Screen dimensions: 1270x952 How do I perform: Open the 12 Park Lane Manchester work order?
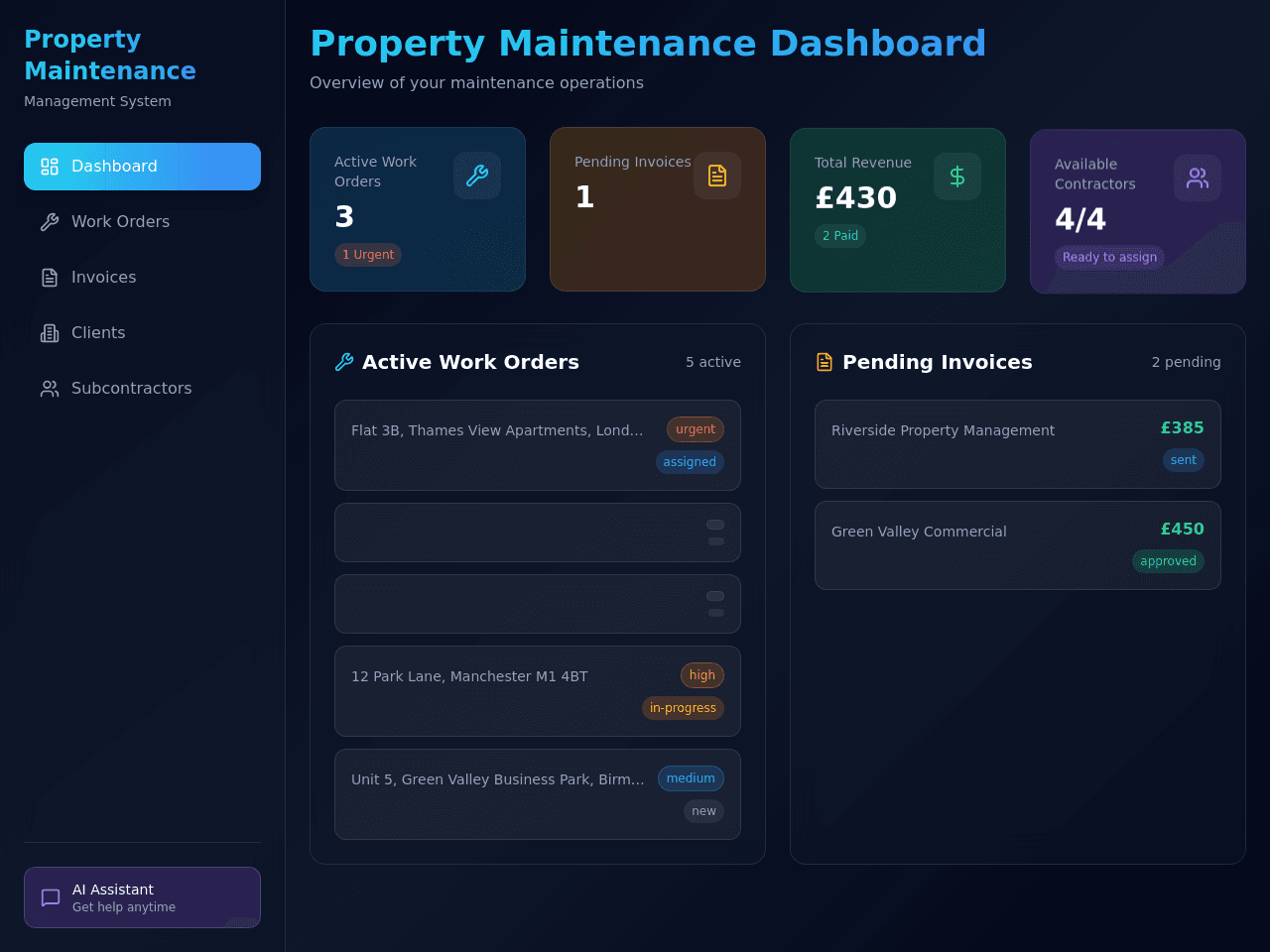tap(538, 691)
